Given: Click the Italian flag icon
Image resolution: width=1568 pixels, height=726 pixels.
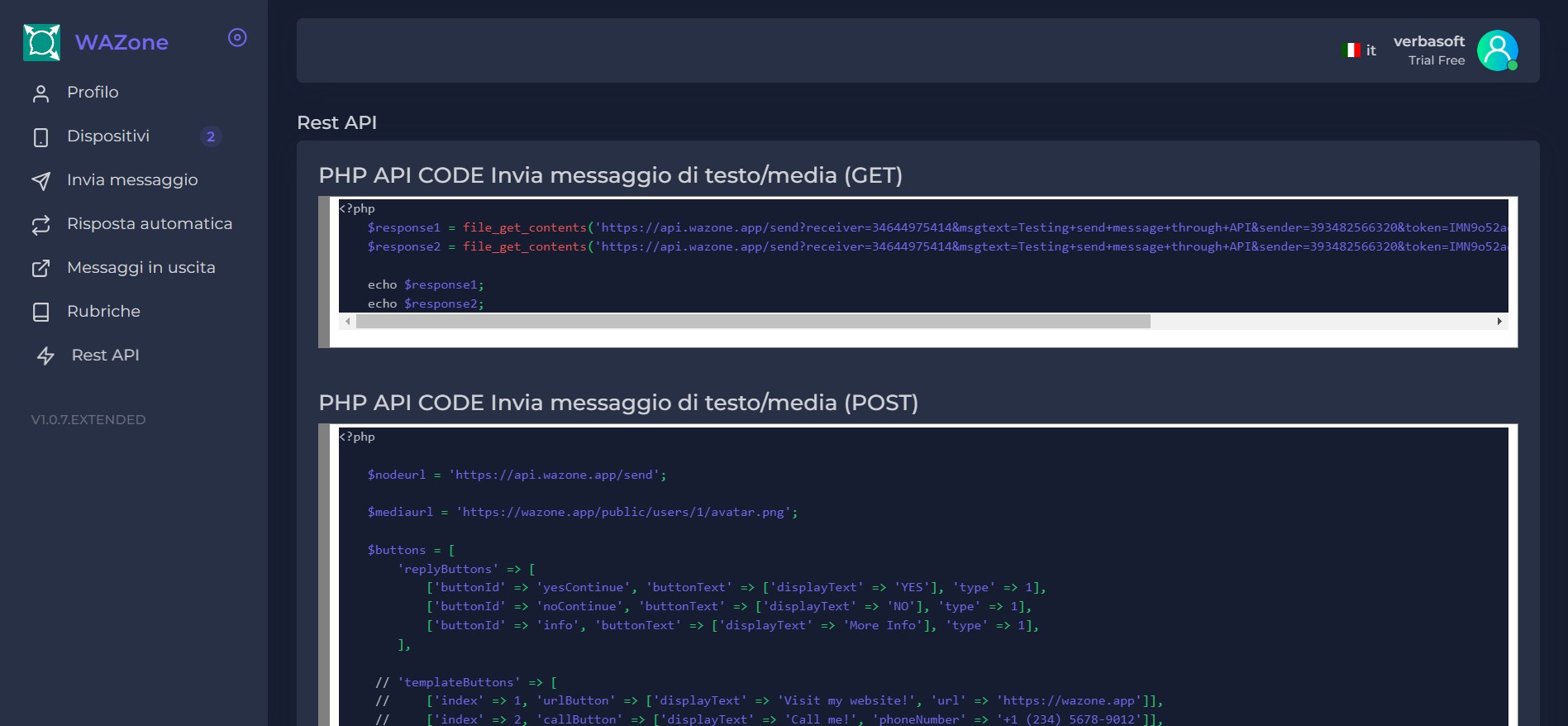Looking at the screenshot, I should pyautogui.click(x=1351, y=50).
